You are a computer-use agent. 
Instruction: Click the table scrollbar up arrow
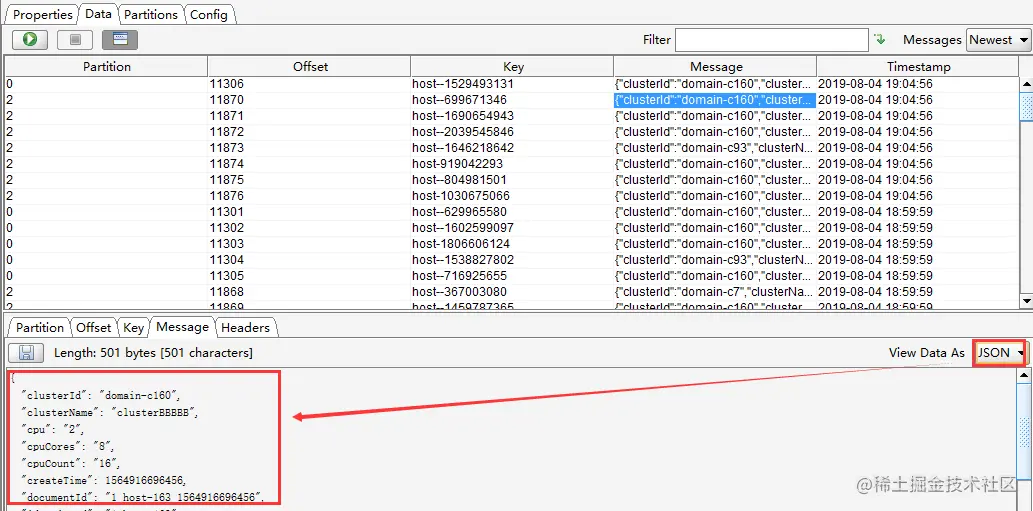(1026, 84)
